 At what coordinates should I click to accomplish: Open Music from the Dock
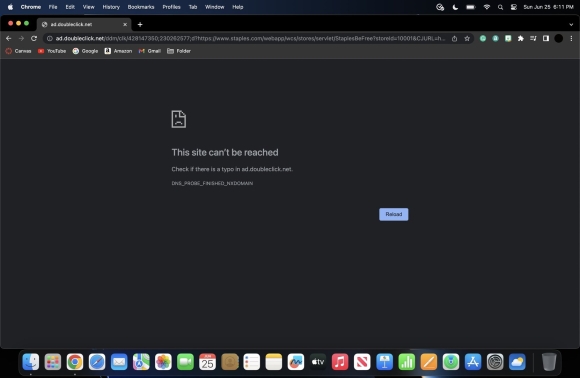pyautogui.click(x=340, y=362)
